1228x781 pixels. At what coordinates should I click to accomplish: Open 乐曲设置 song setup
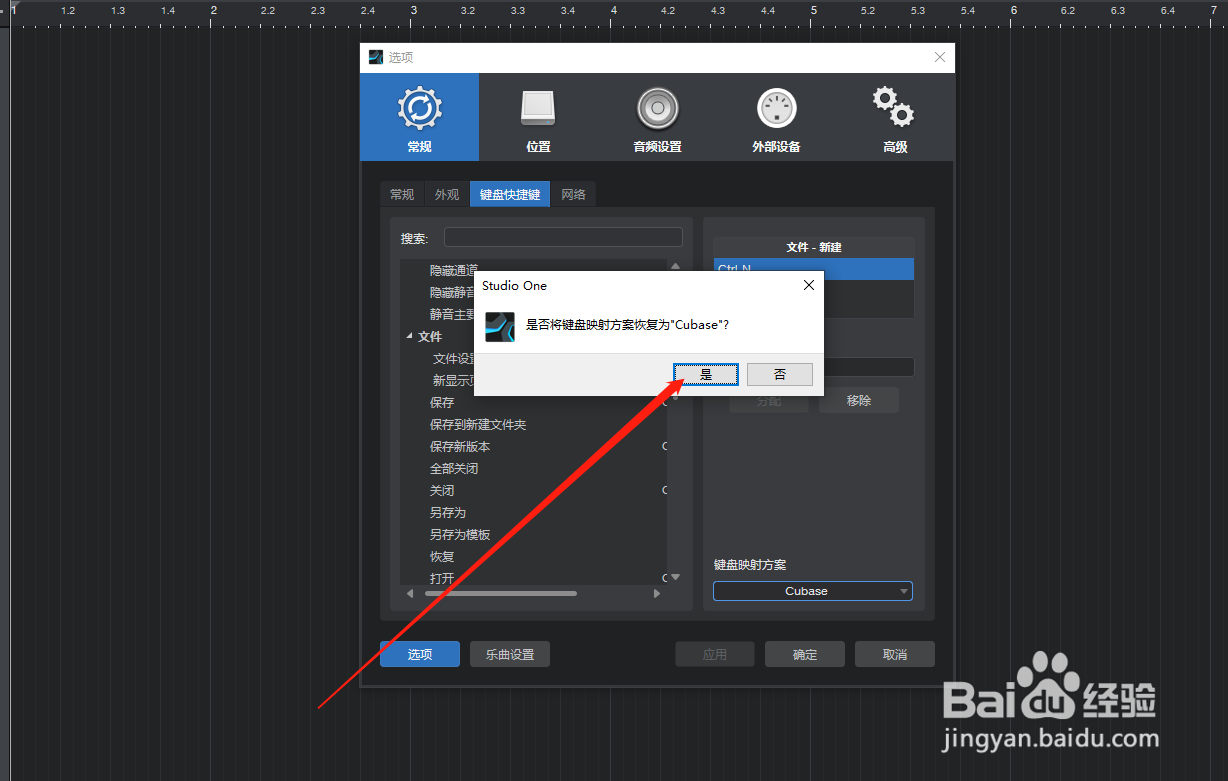tap(510, 654)
